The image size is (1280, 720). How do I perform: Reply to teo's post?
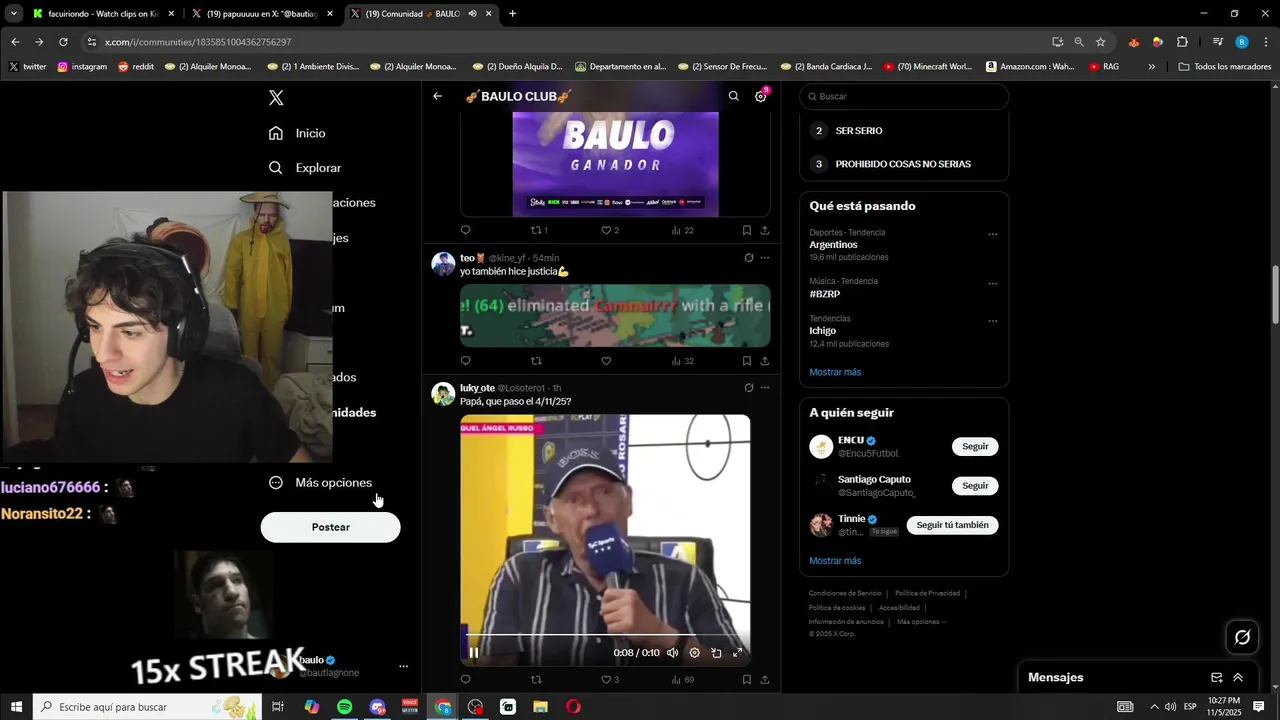tap(465, 361)
